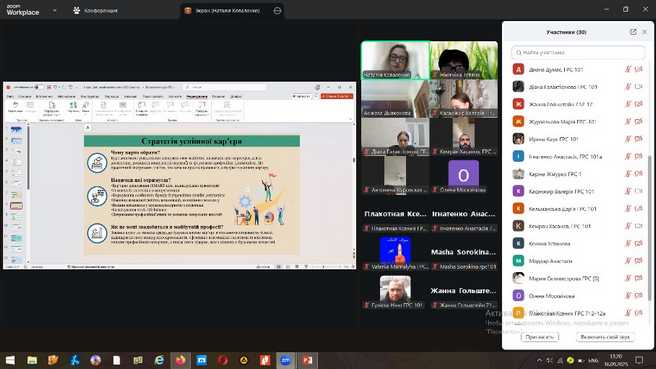Toggle camera icon for Оlena Мосейкова in list
The image size is (656, 369).
tap(638, 296)
